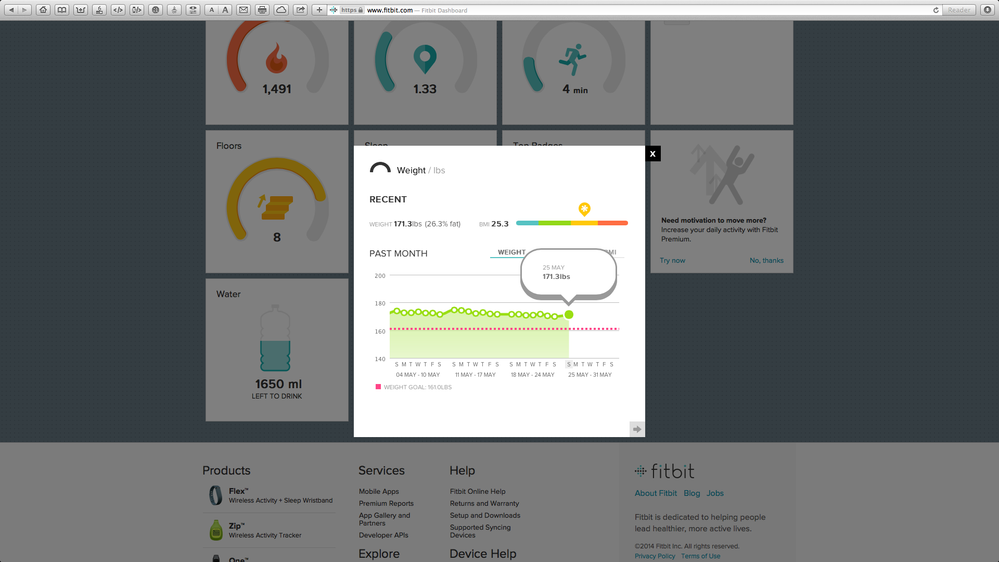Reload the page with the refresh icon

pyautogui.click(x=936, y=10)
